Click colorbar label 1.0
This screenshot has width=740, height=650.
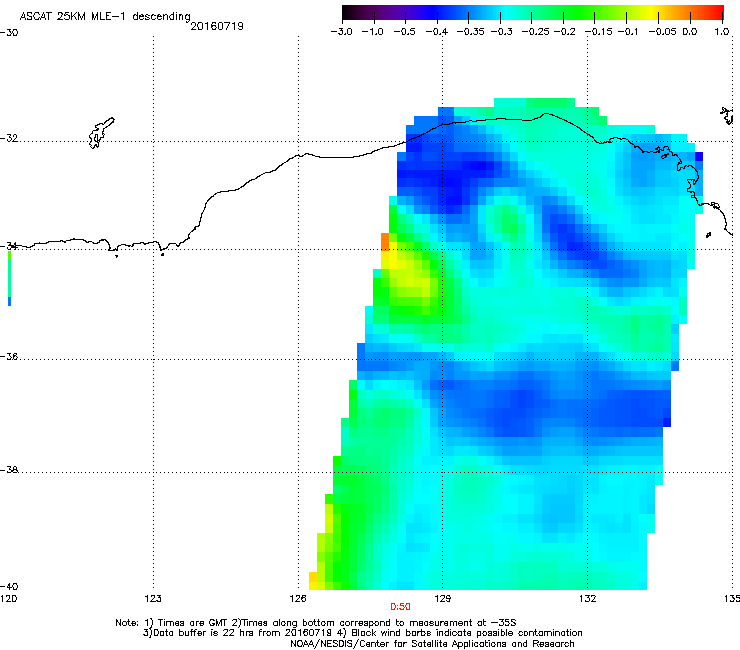click(722, 32)
